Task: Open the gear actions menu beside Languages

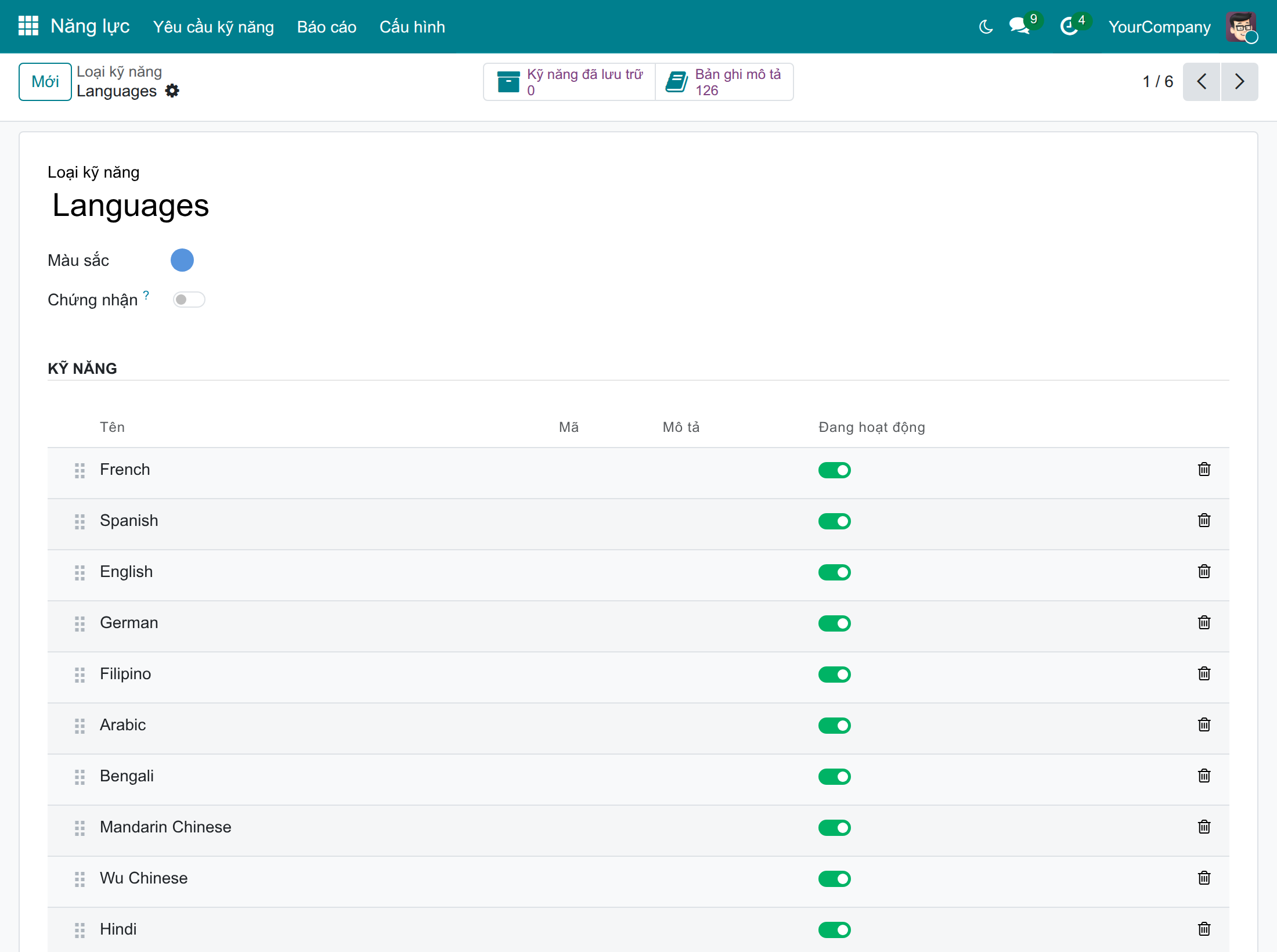Action: [172, 91]
